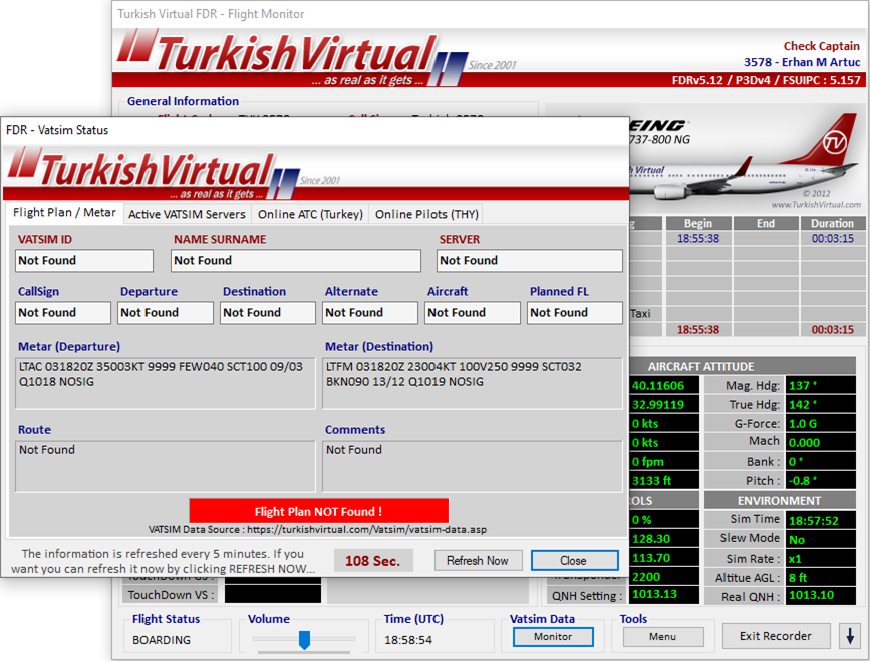Switch to the Flight Plan / Metar tab
870x662 pixels.
click(x=64, y=213)
